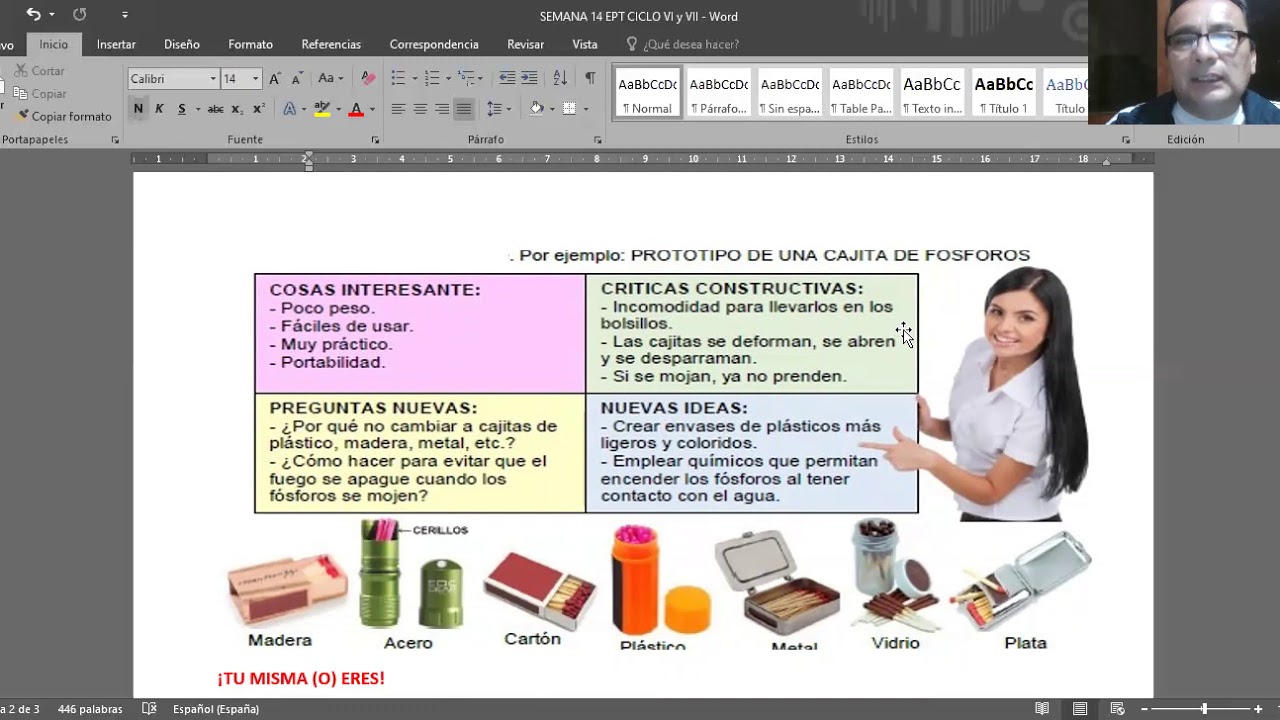Viewport: 1280px width, 720px height.
Task: Open the Correspondencia tab
Action: (434, 44)
